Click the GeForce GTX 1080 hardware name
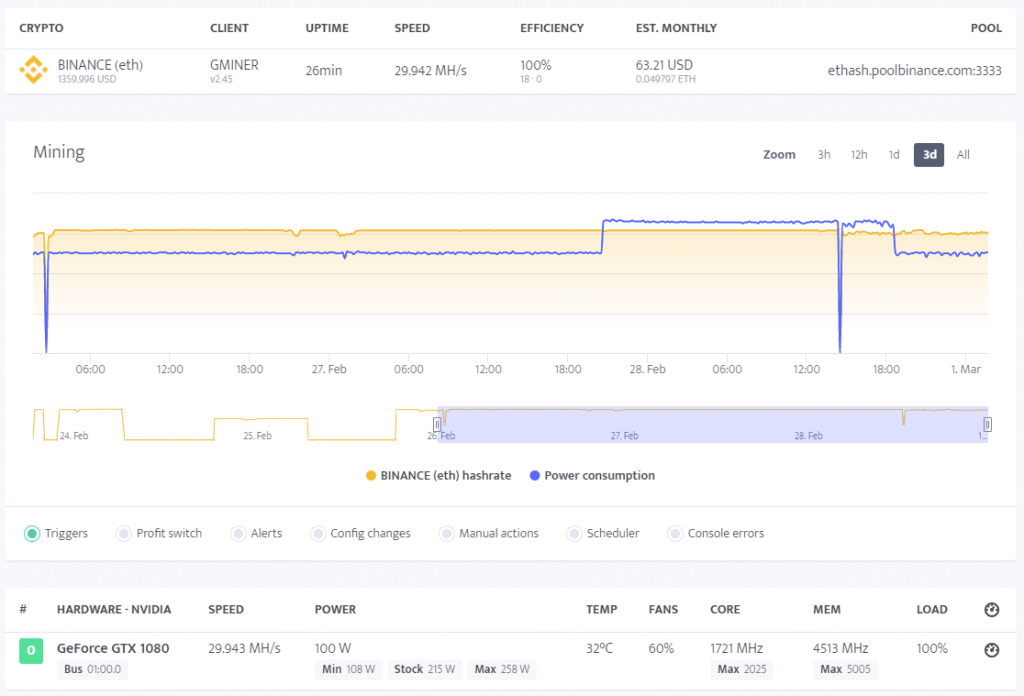1024x696 pixels. click(x=113, y=648)
